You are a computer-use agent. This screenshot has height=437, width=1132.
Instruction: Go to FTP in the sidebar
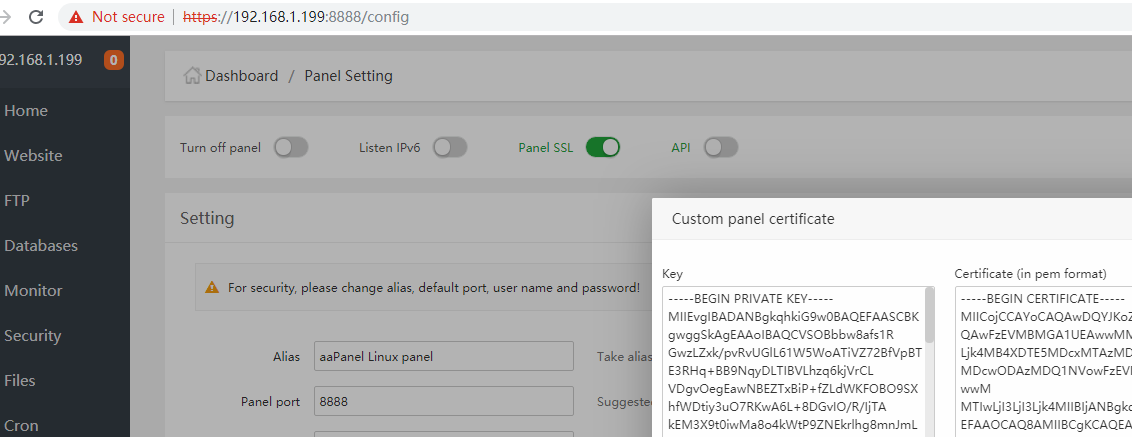(17, 201)
